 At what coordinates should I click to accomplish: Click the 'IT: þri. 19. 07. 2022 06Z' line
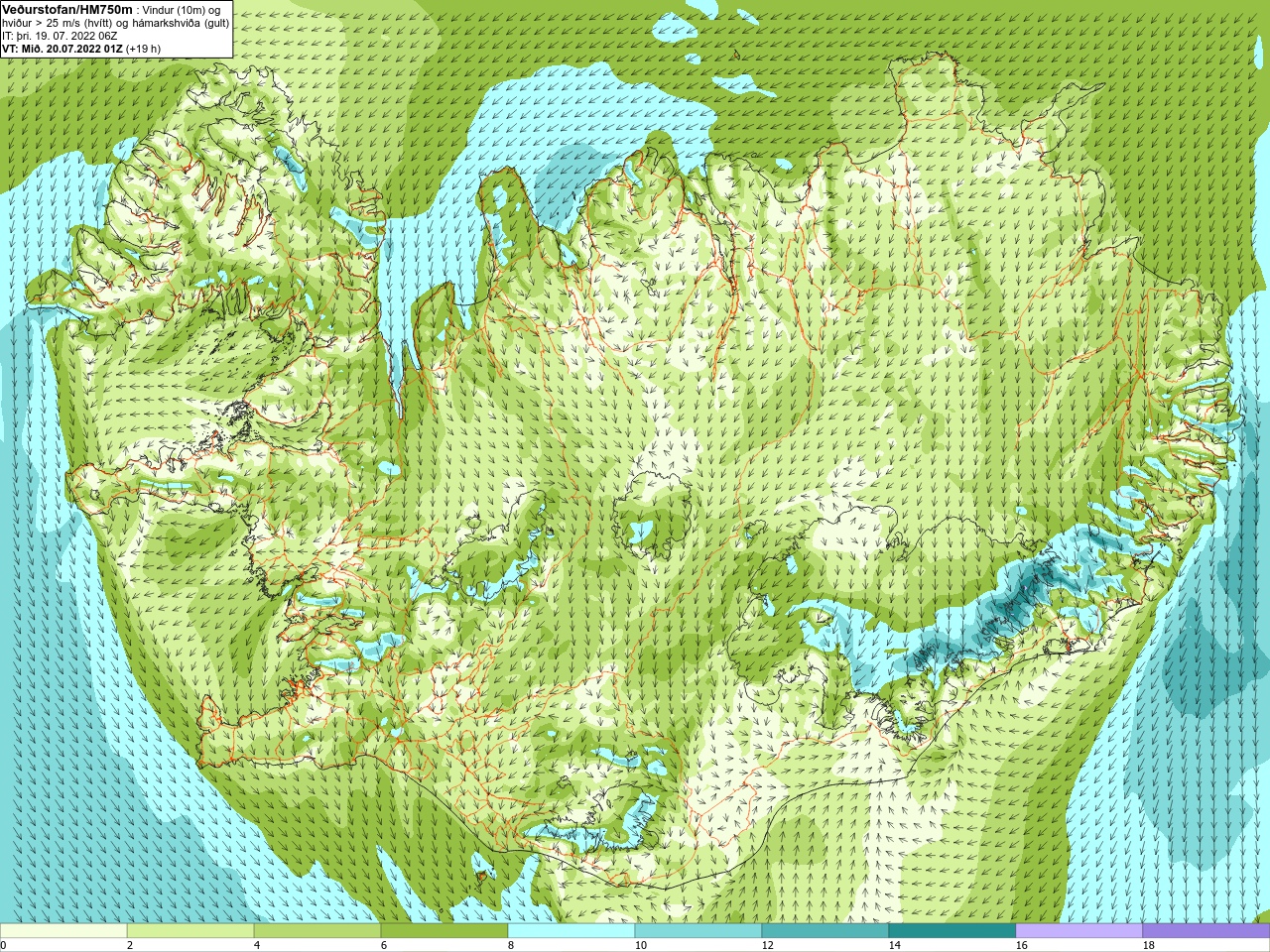(60, 36)
